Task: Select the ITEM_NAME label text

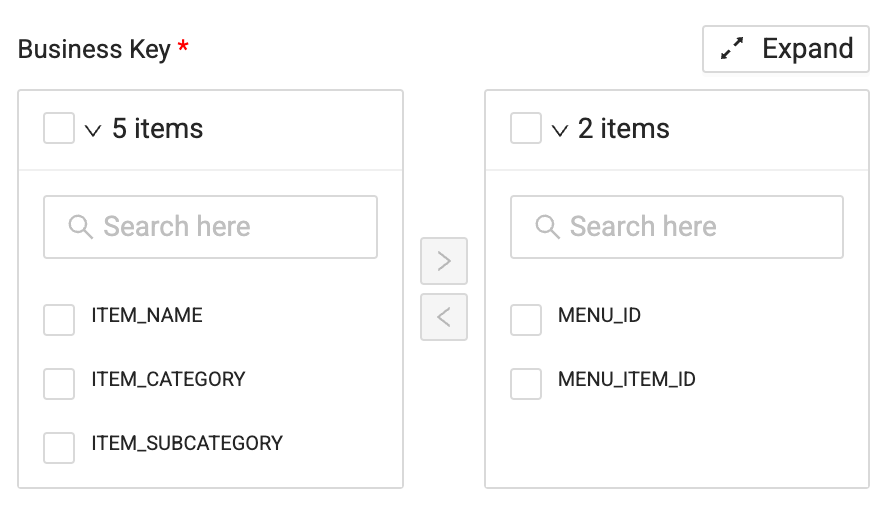Action: 147,316
